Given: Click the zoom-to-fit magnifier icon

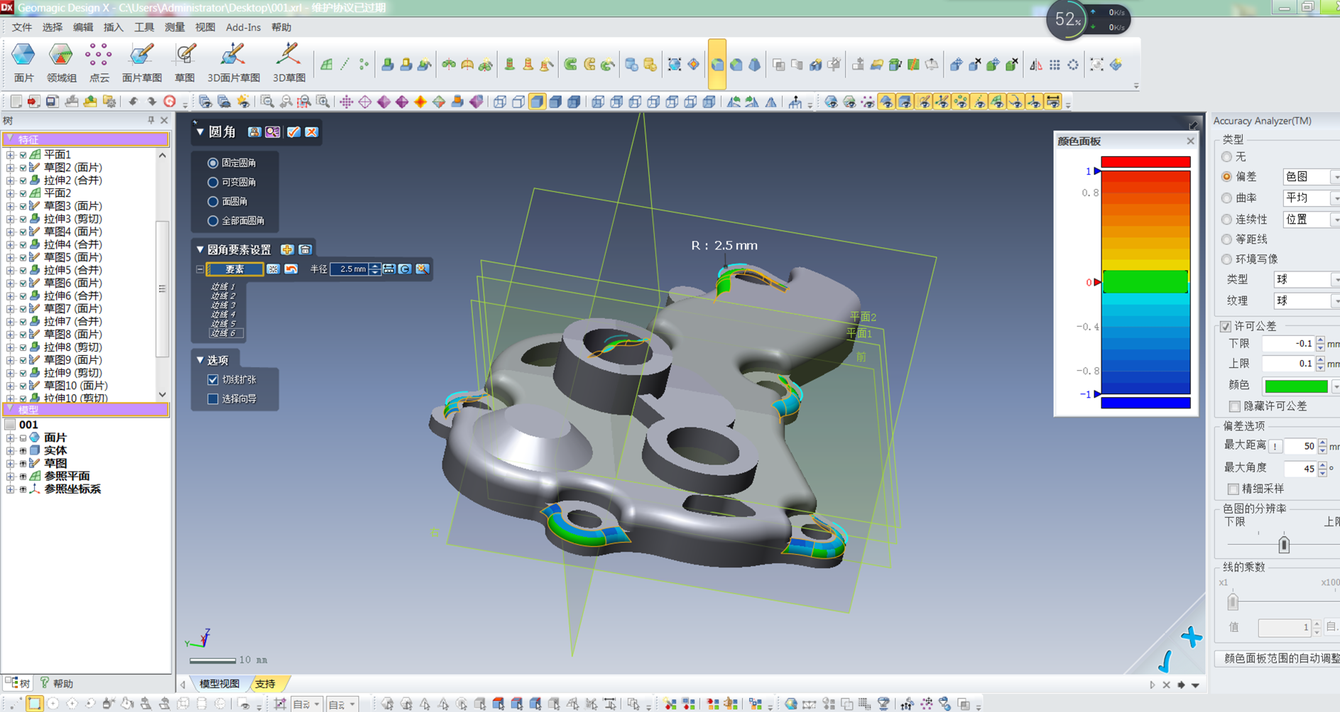Looking at the screenshot, I should coord(267,102).
